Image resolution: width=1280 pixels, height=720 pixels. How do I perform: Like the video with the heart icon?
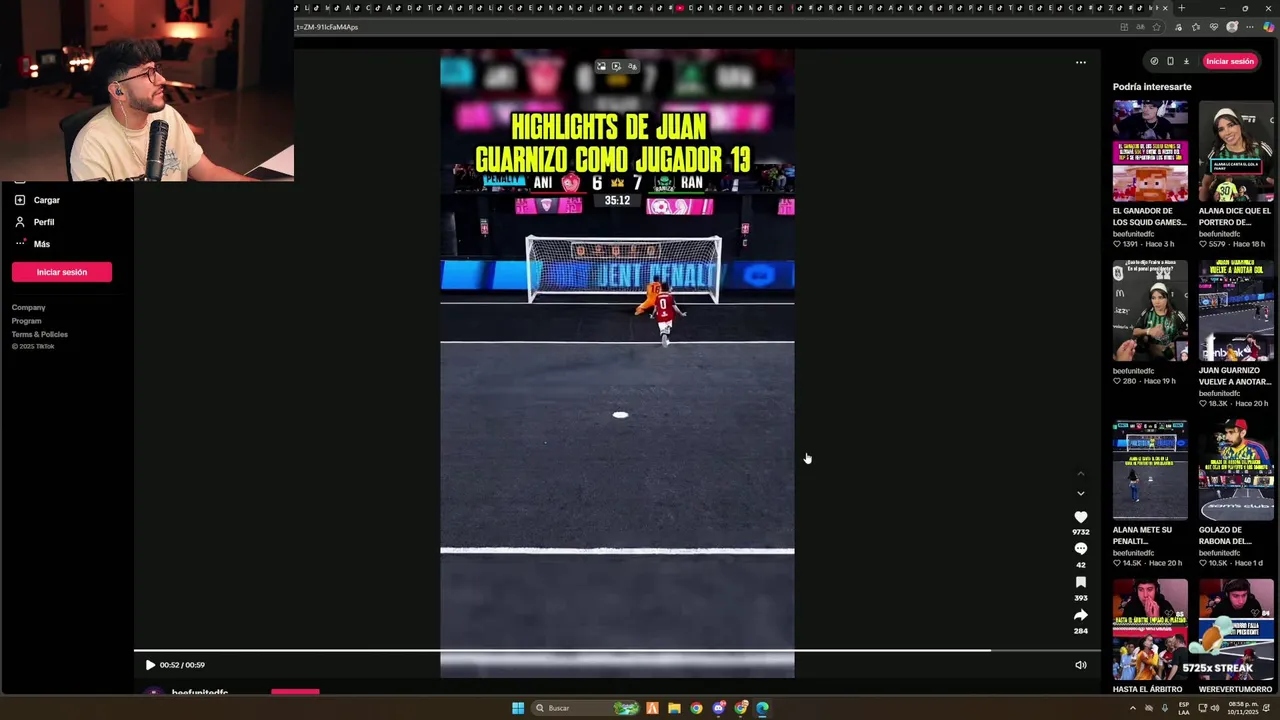[x=1080, y=517]
